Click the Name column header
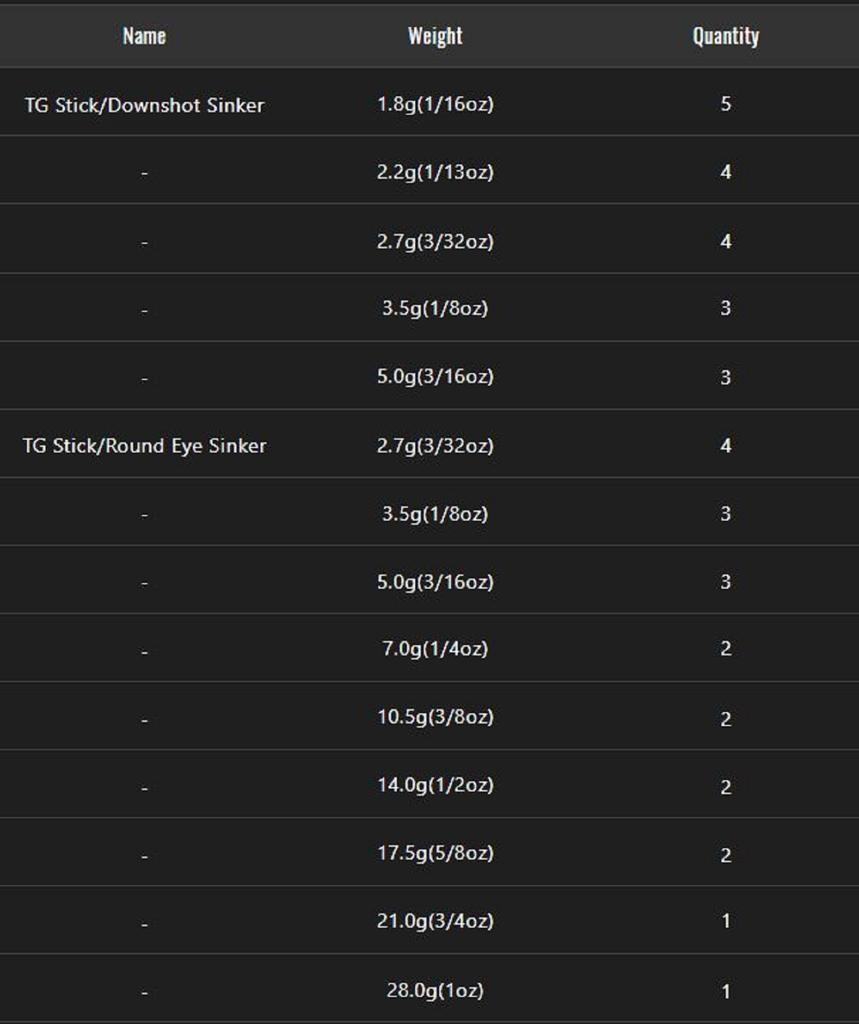859x1024 pixels. click(x=144, y=36)
